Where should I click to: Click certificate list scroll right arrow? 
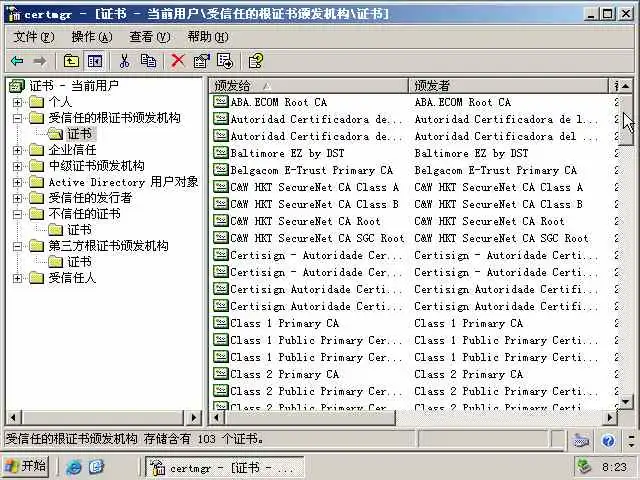(x=610, y=418)
